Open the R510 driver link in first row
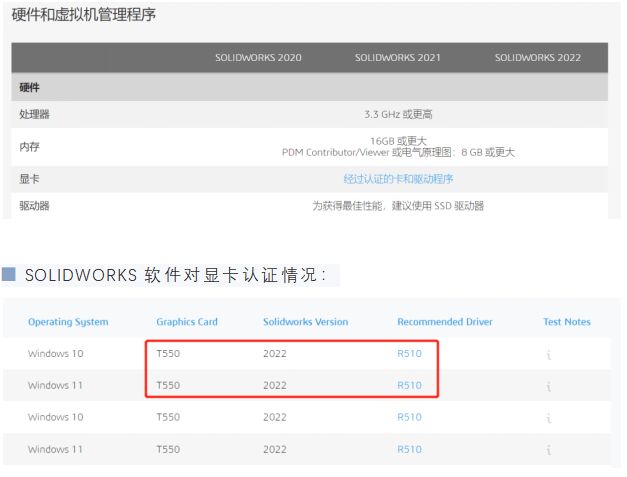 pyautogui.click(x=409, y=354)
